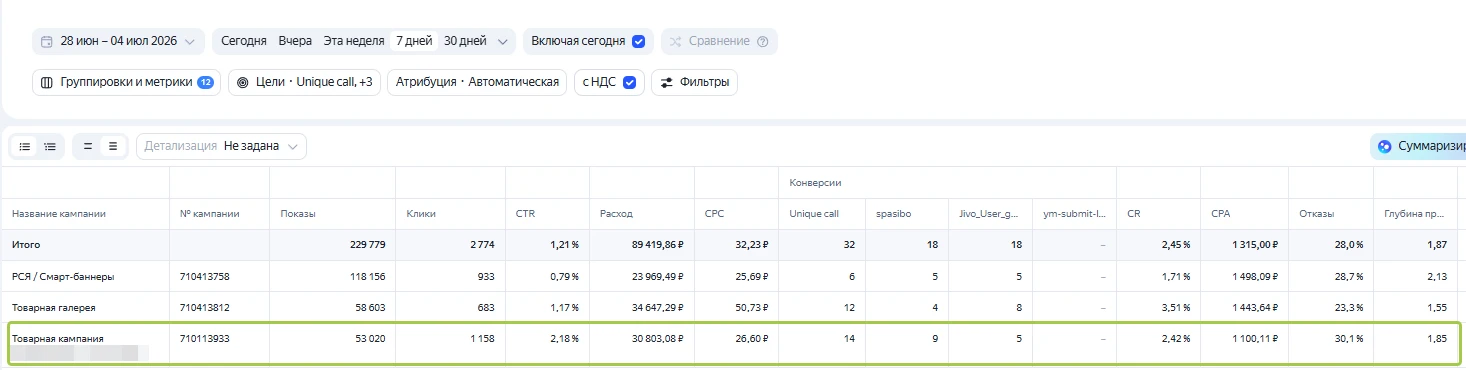Select the Эта неделя period preset
Viewport: 1466px width, 370px height.
tap(354, 41)
